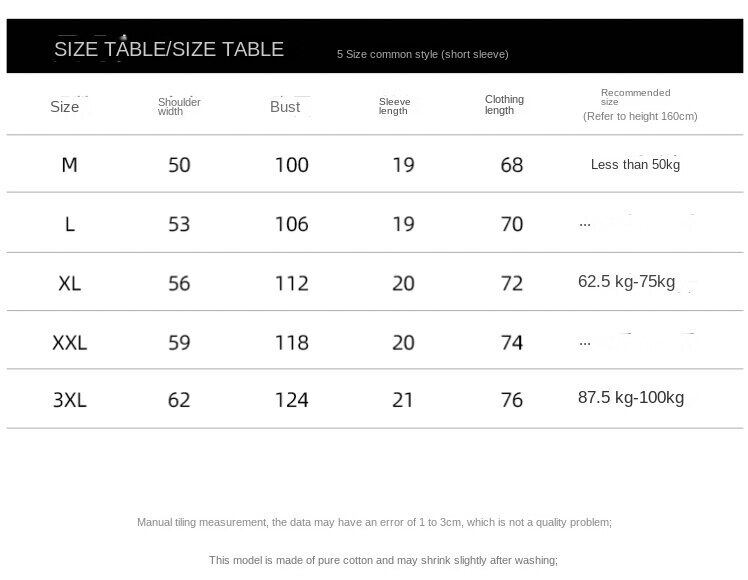Select the 87.5 kg-100kg recommendation cell
The height and width of the screenshot is (580, 748).
pos(631,398)
